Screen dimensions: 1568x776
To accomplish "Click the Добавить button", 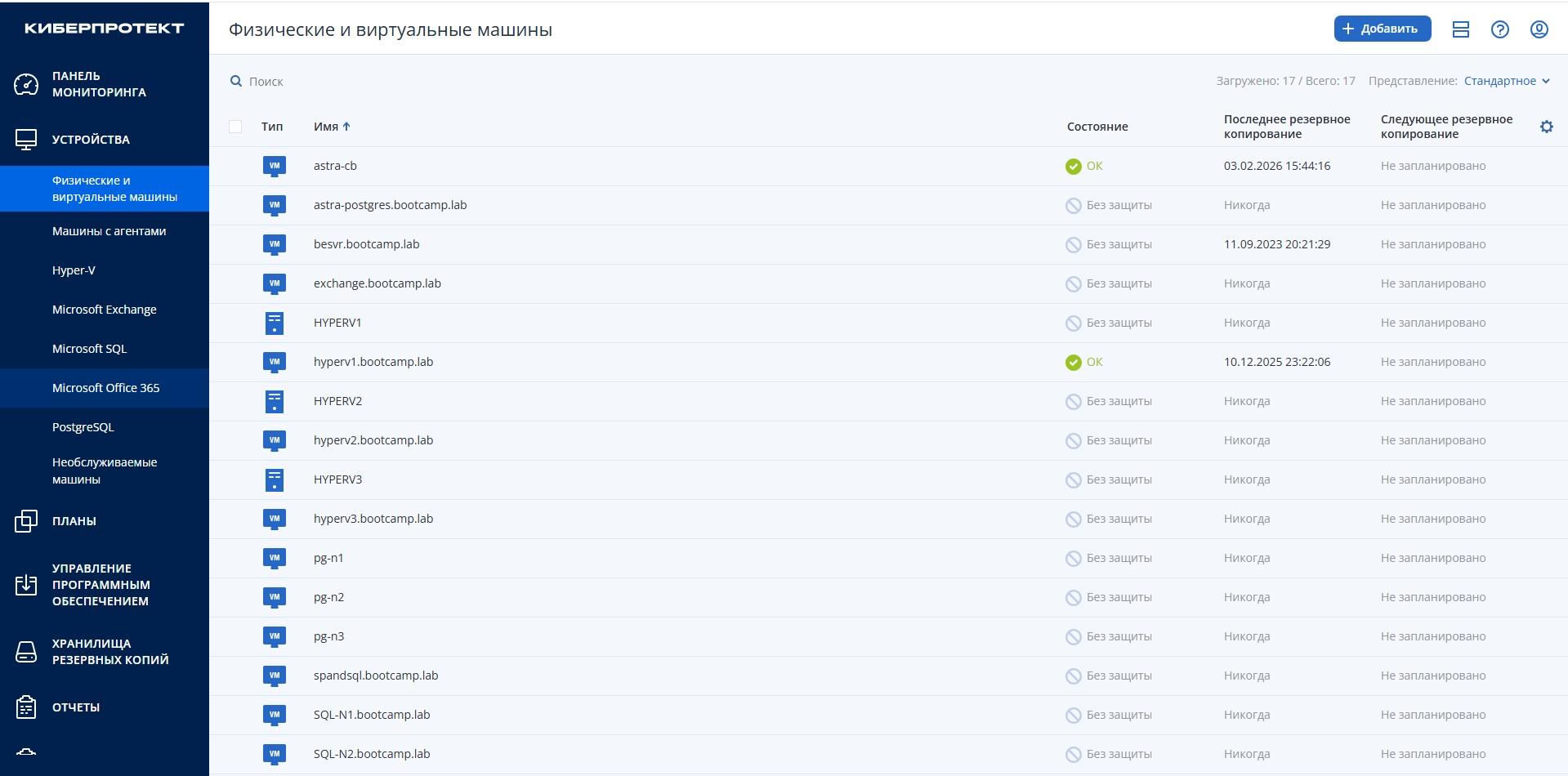I will (x=1382, y=29).
